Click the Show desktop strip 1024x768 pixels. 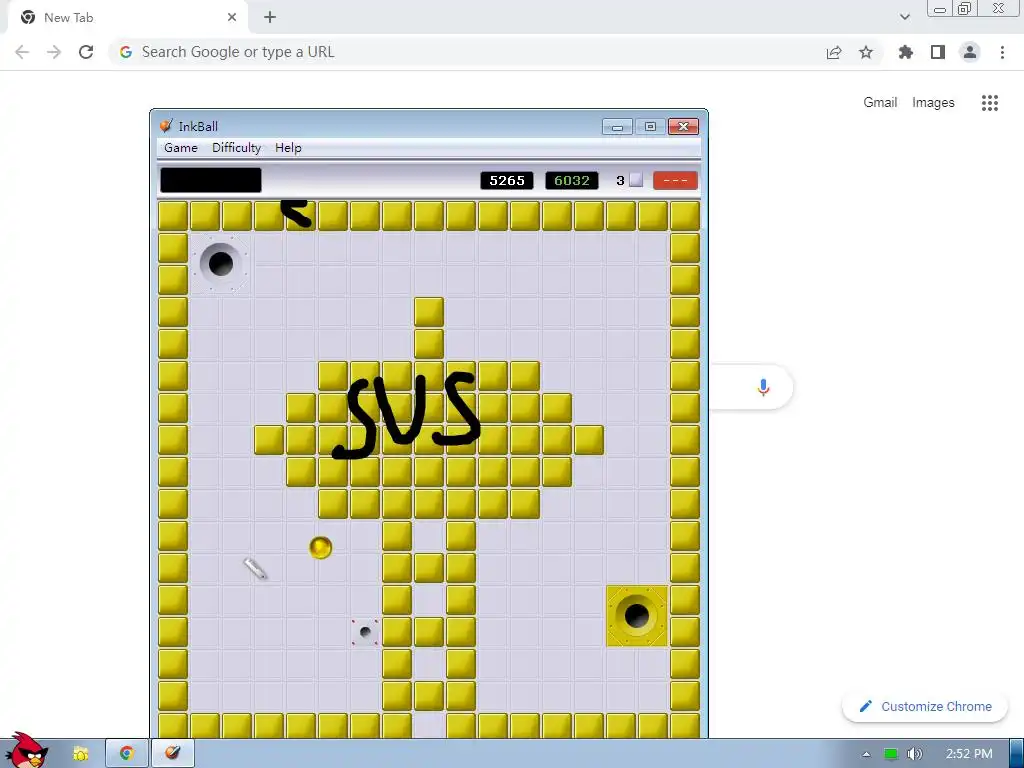click(1017, 754)
